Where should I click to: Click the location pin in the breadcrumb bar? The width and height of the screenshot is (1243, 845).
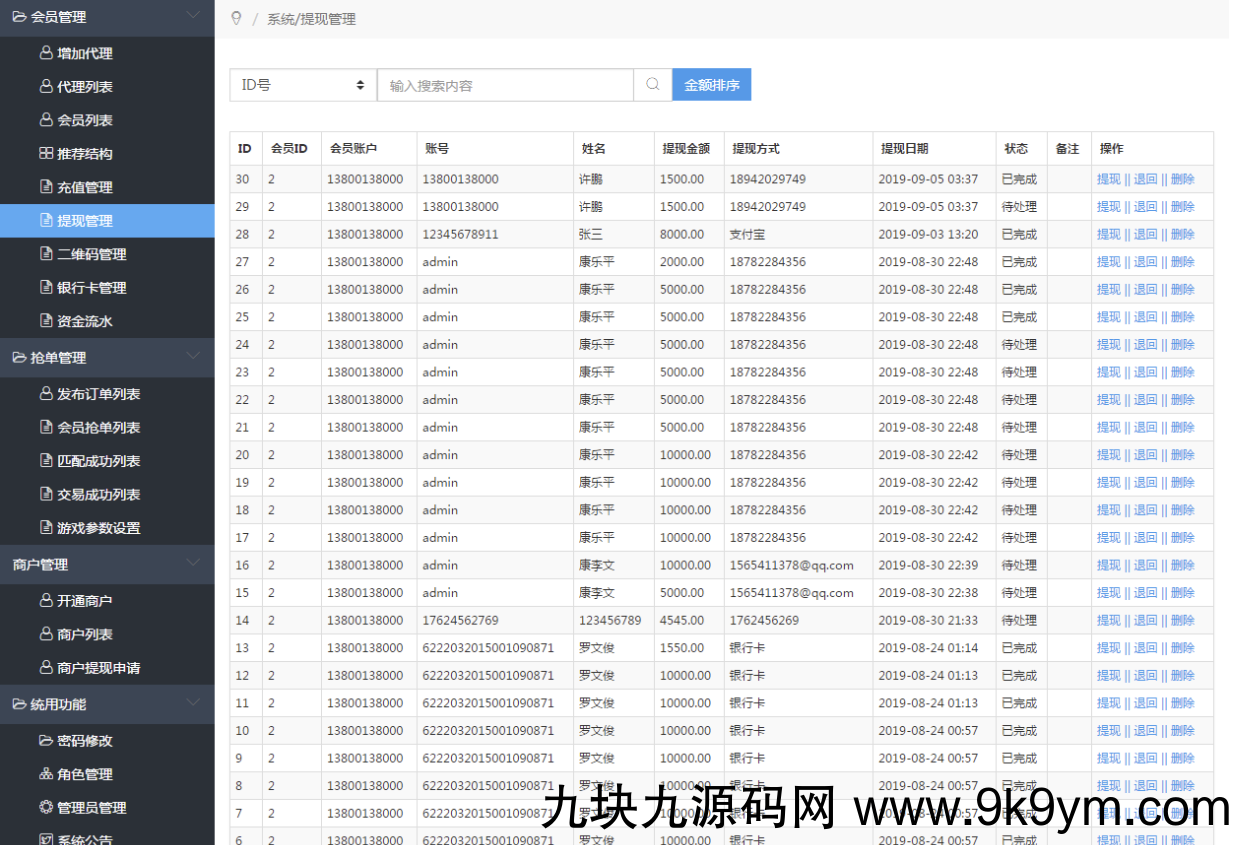[236, 18]
